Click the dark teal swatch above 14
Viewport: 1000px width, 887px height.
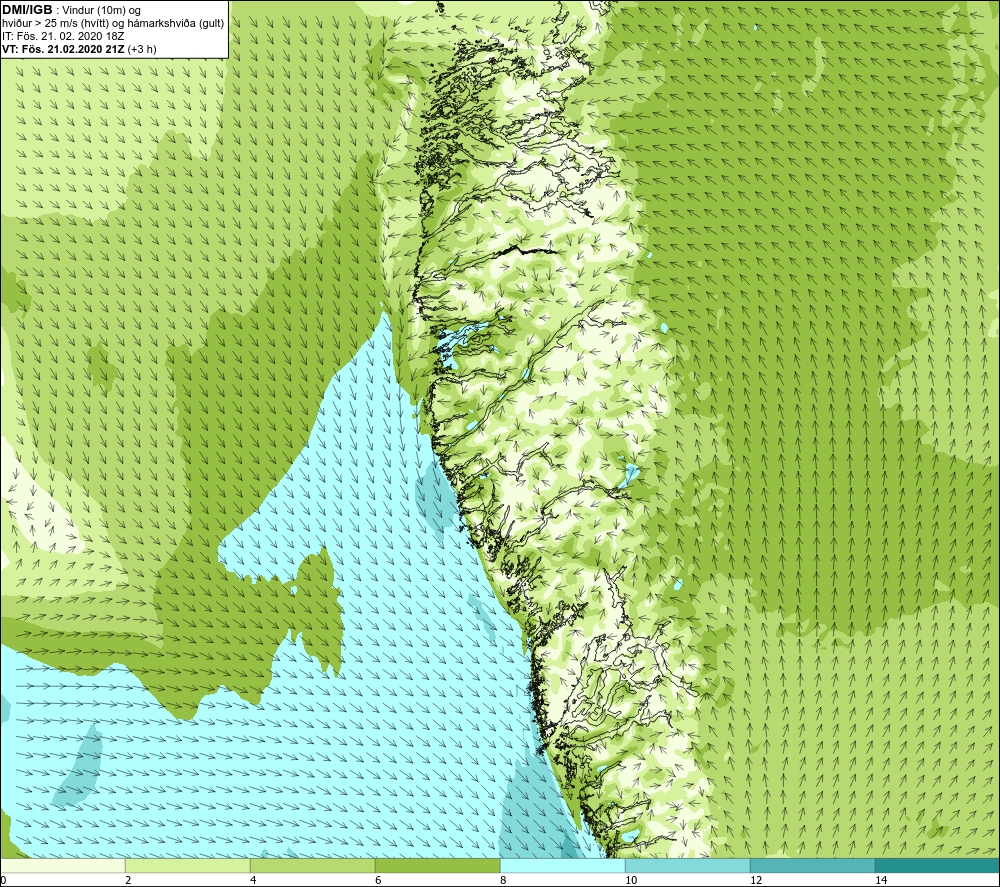click(937, 865)
